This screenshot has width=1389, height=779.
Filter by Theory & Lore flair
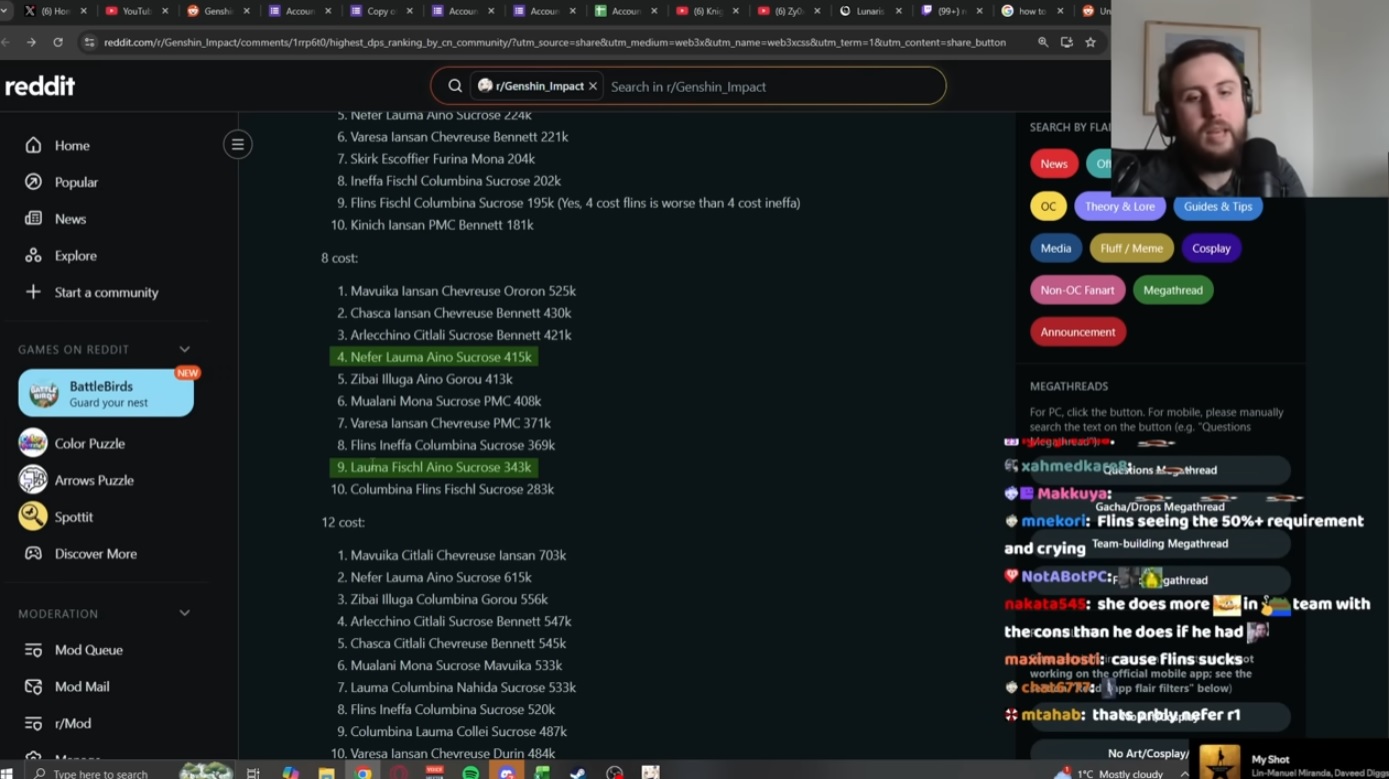pos(1119,206)
